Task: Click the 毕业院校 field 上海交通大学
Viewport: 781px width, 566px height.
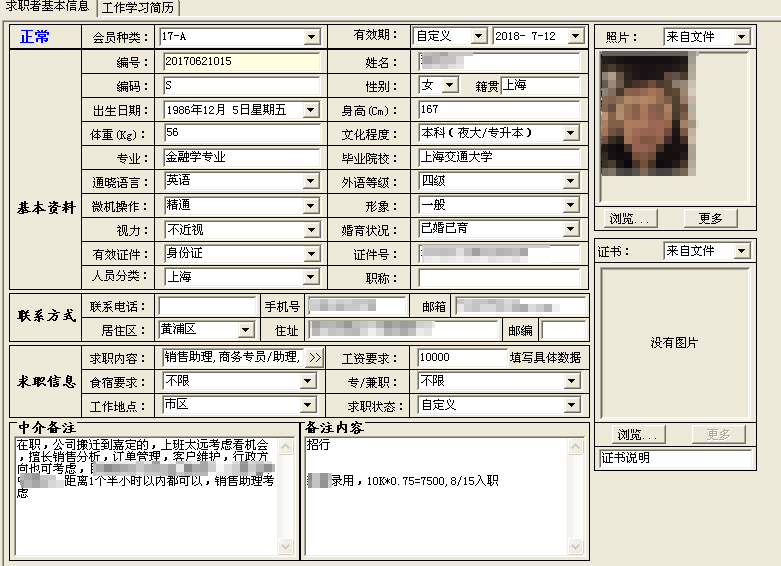Action: (500, 157)
